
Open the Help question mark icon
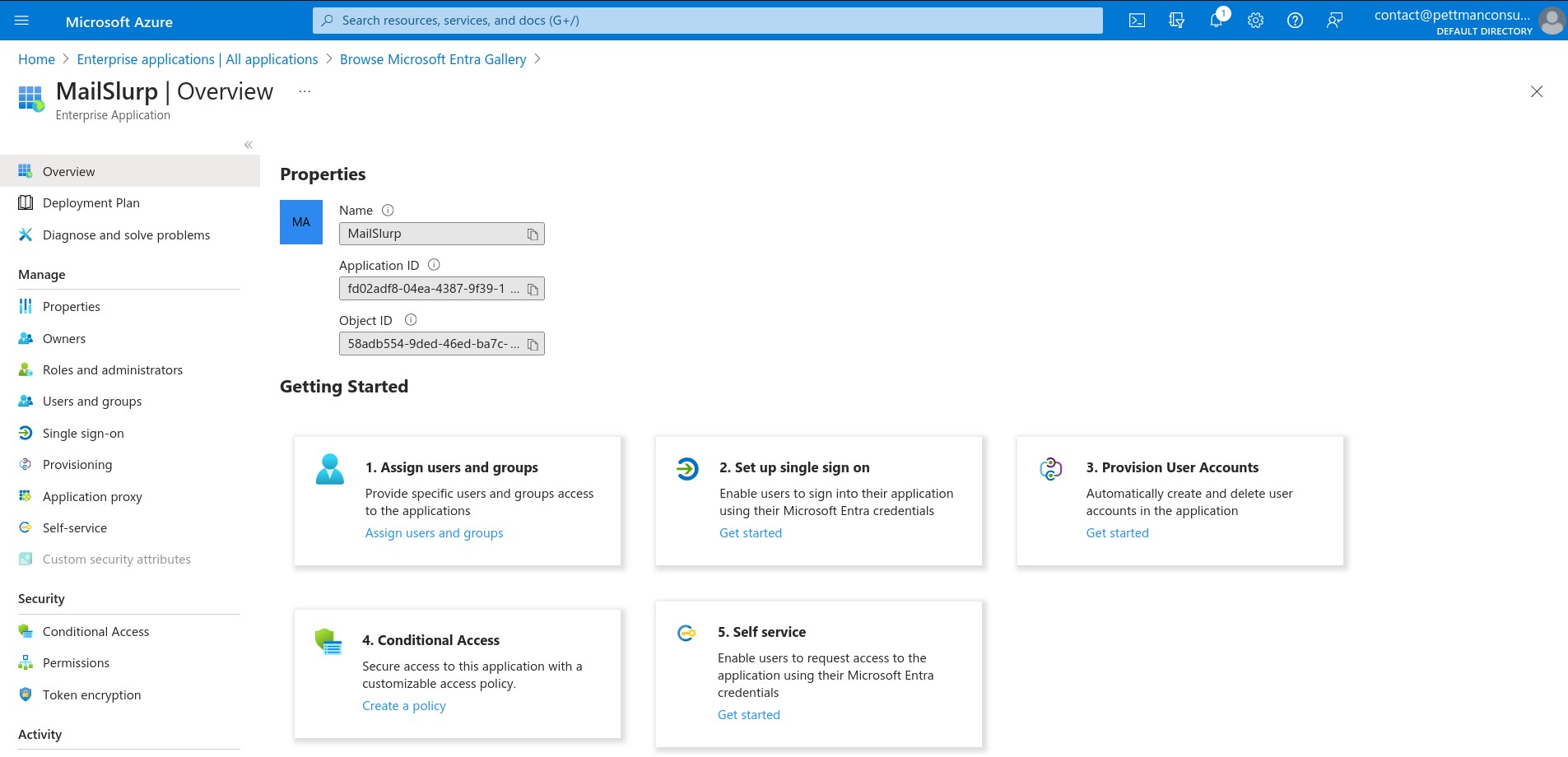coord(1295,21)
